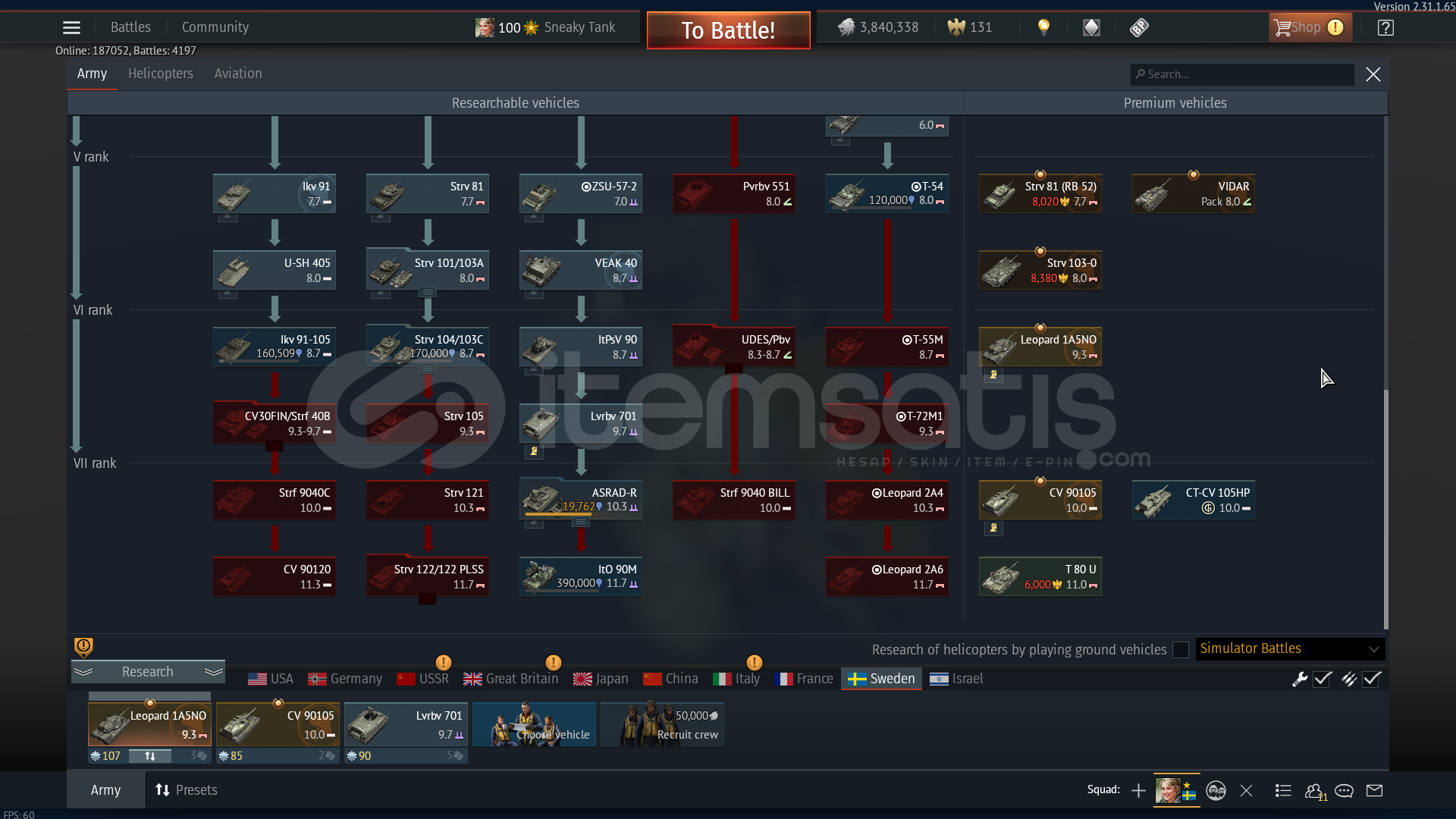Open the hamburger main menu
Image resolution: width=1456 pixels, height=819 pixels.
[71, 28]
